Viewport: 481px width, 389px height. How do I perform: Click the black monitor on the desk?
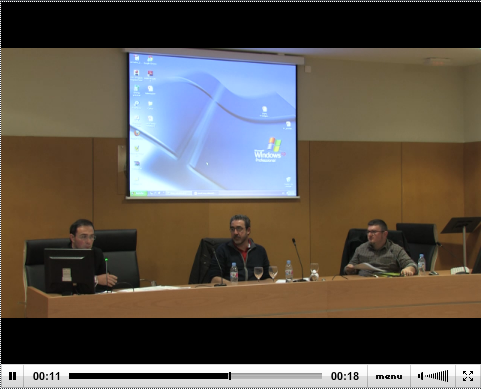tap(70, 271)
